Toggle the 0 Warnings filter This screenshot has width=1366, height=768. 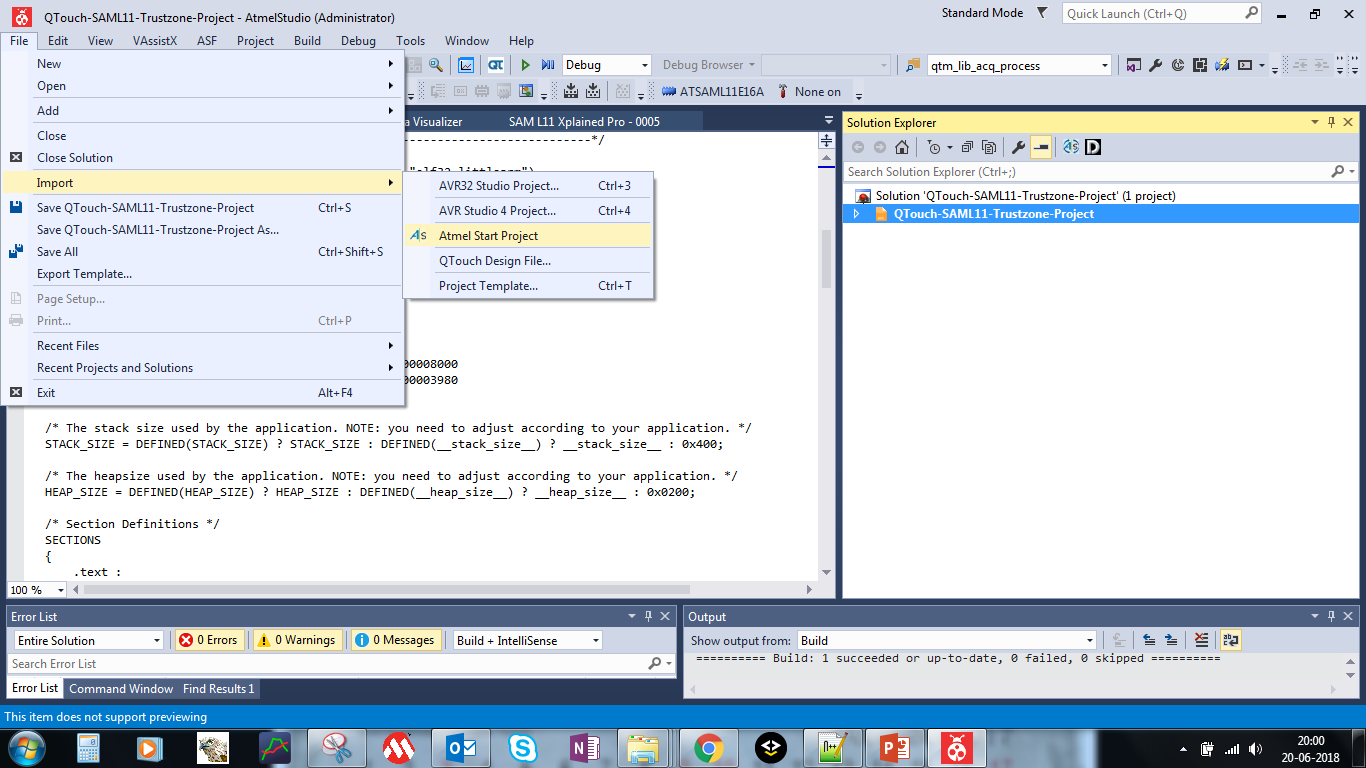297,641
